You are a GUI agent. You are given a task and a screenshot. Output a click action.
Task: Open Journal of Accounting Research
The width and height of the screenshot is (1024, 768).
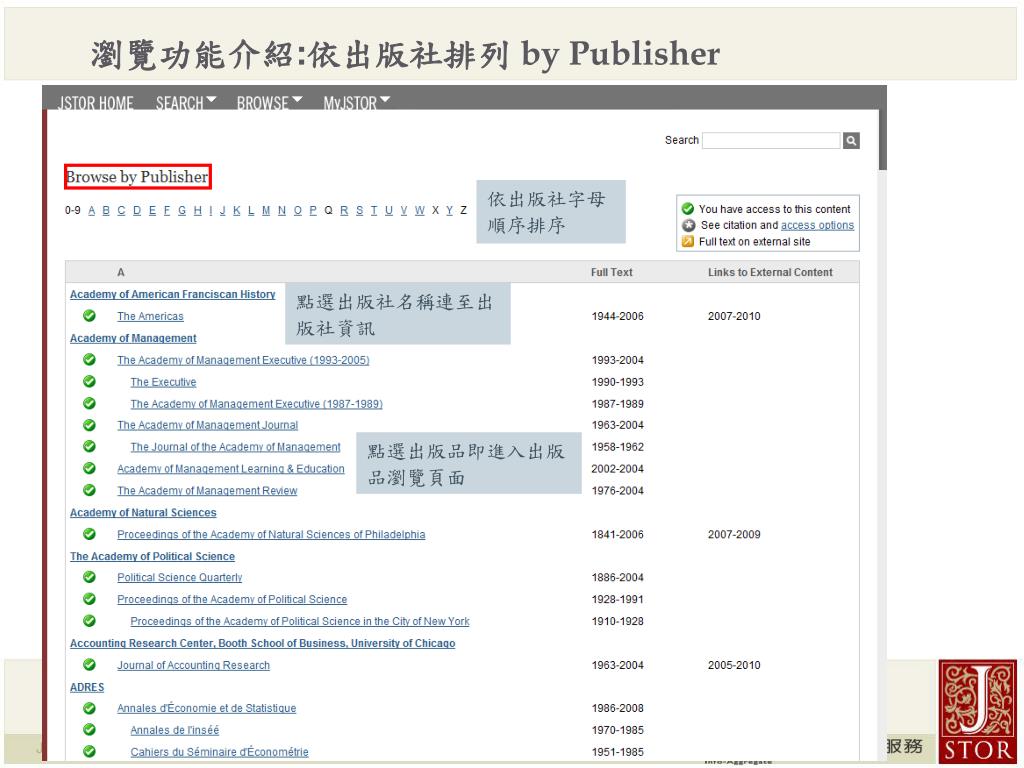(x=193, y=665)
